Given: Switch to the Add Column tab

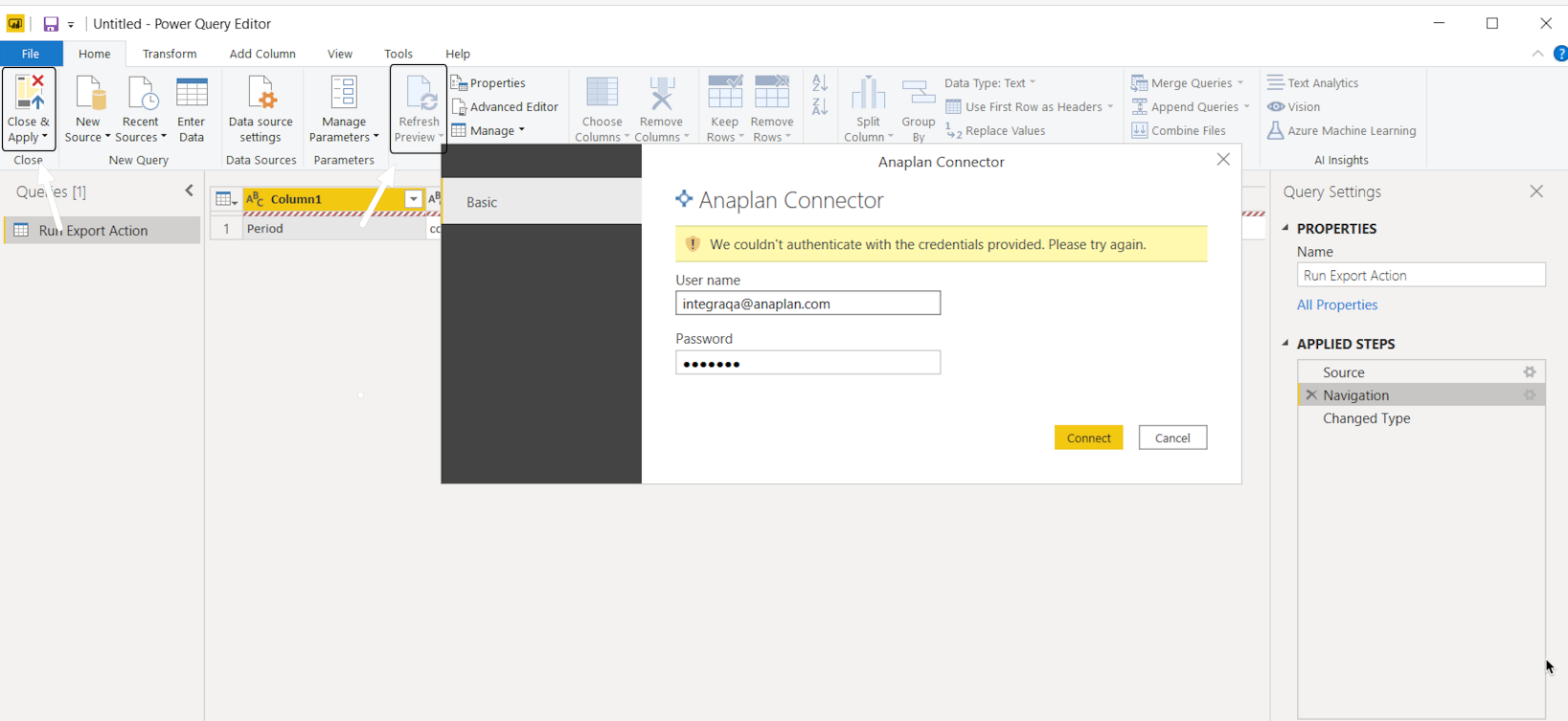Looking at the screenshot, I should point(262,54).
